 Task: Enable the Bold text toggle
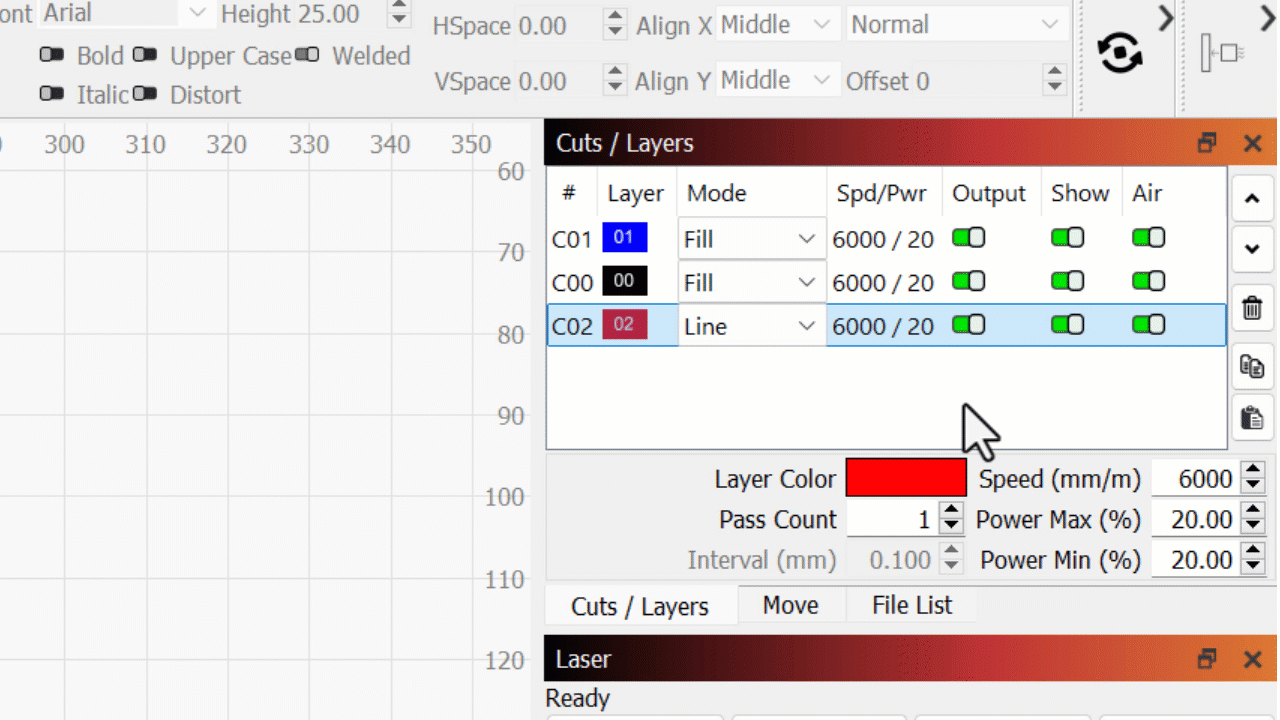coord(52,55)
